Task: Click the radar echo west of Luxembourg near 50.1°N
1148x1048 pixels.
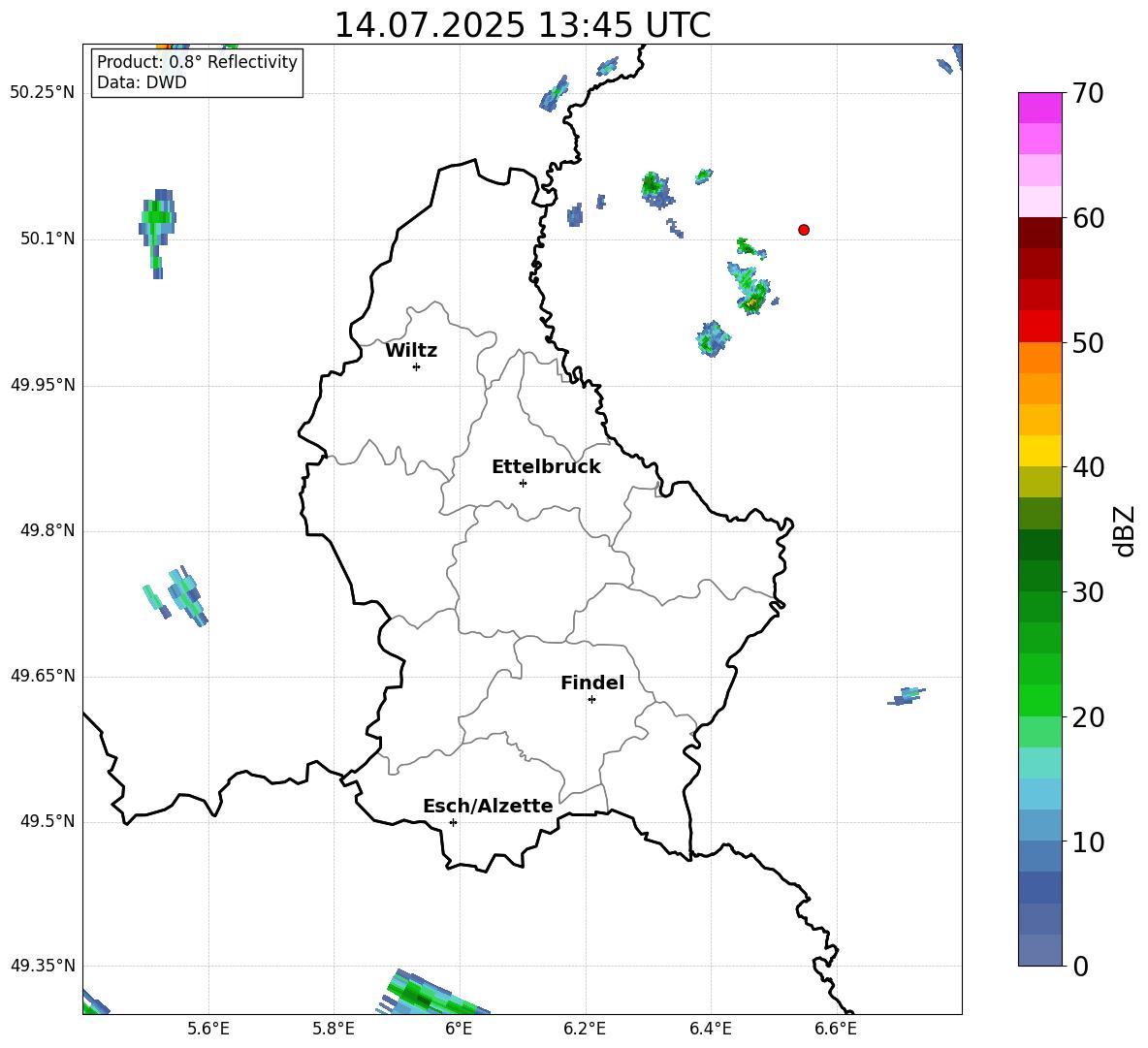Action: (x=157, y=233)
